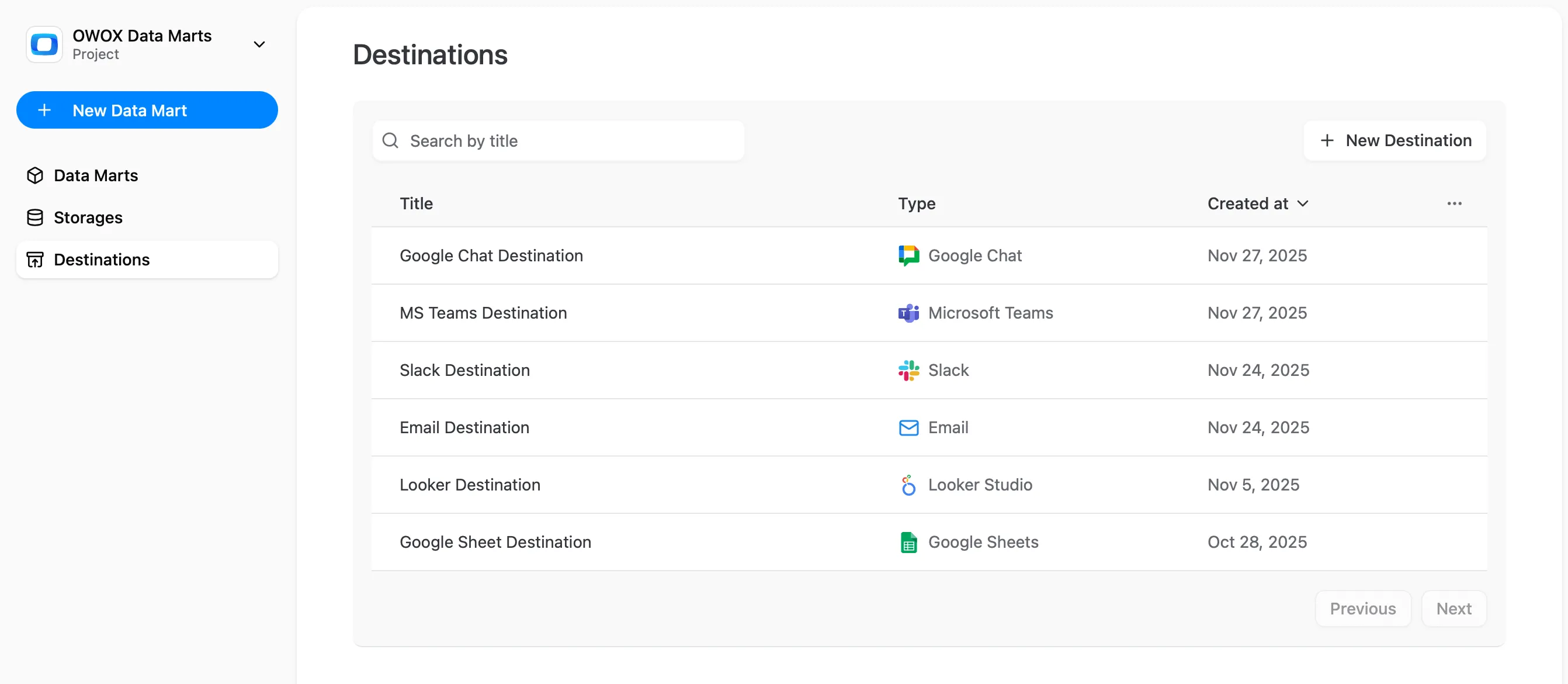Click the Google Sheets icon
This screenshot has height=684, width=1568.
tap(908, 542)
